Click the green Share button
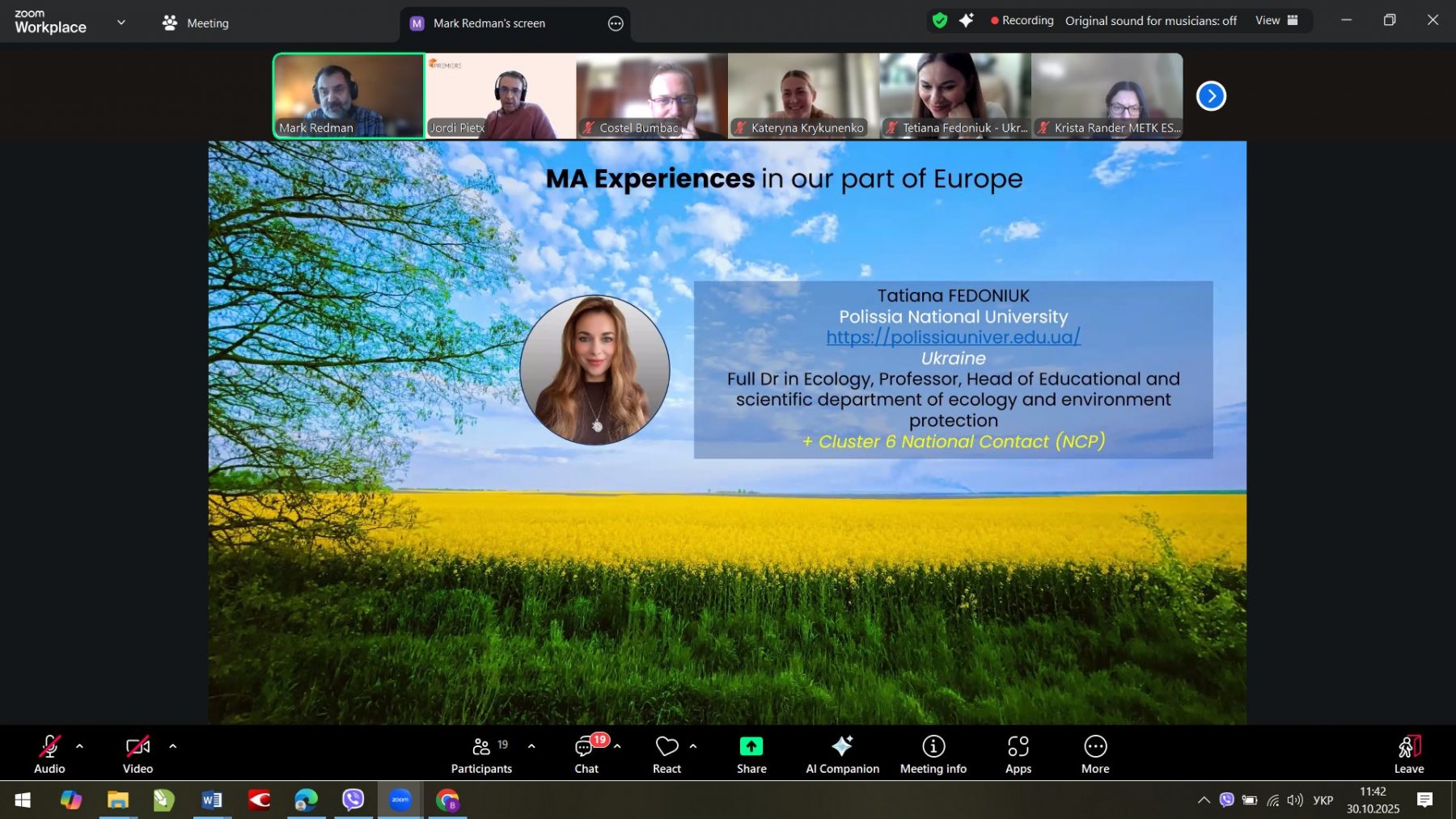The width and height of the screenshot is (1456, 819). coord(751,753)
